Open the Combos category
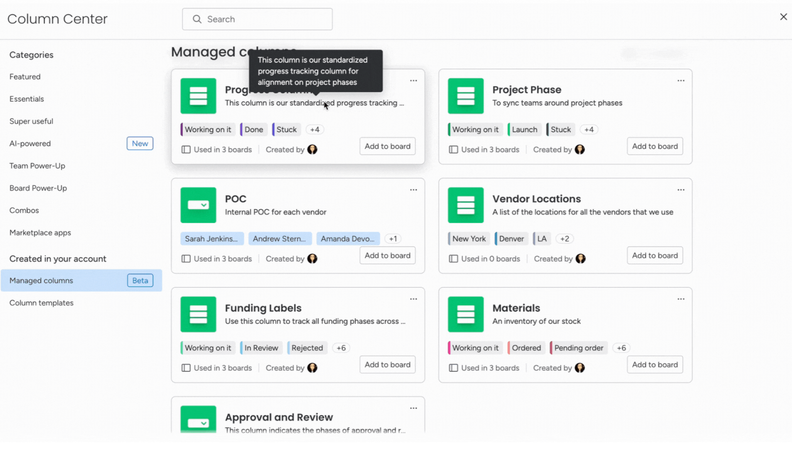Image resolution: width=792 pixels, height=451 pixels. [x=24, y=210]
